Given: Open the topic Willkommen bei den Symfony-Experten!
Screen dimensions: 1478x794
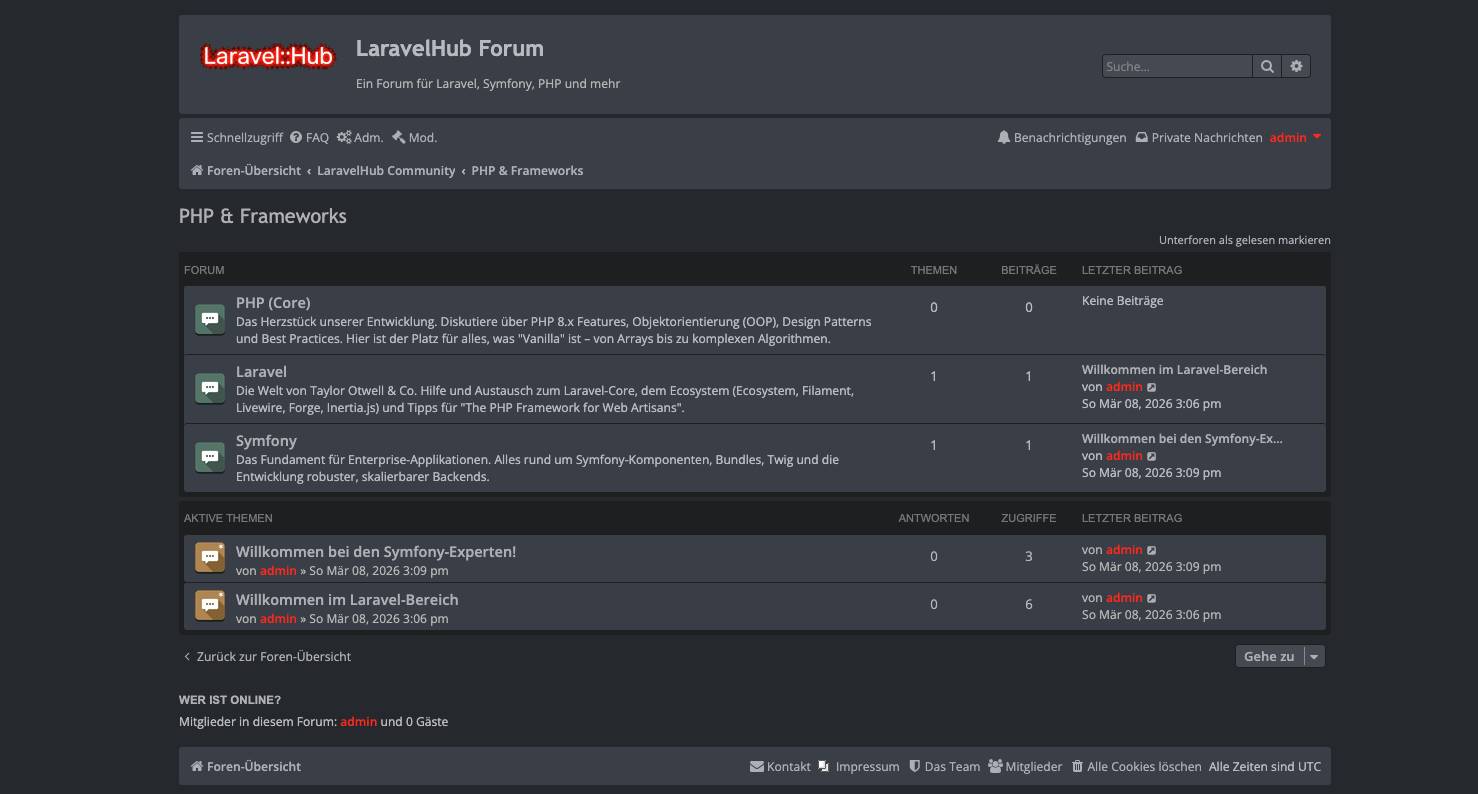Looking at the screenshot, I should pos(376,551).
